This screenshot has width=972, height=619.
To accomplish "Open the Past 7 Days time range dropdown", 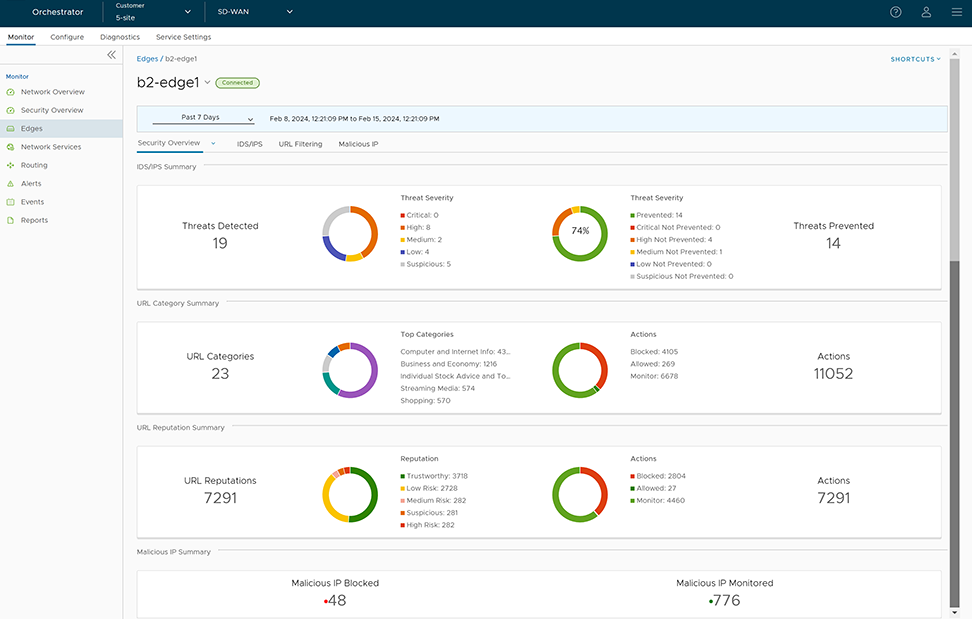I will coord(203,118).
